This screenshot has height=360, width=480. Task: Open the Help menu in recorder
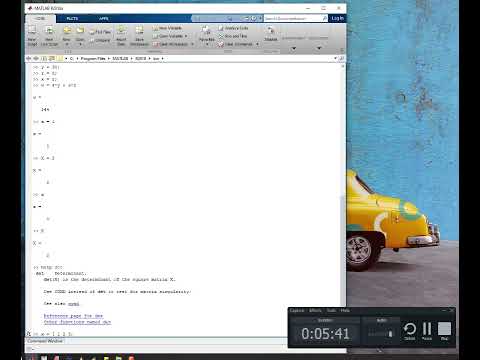tap(345, 311)
